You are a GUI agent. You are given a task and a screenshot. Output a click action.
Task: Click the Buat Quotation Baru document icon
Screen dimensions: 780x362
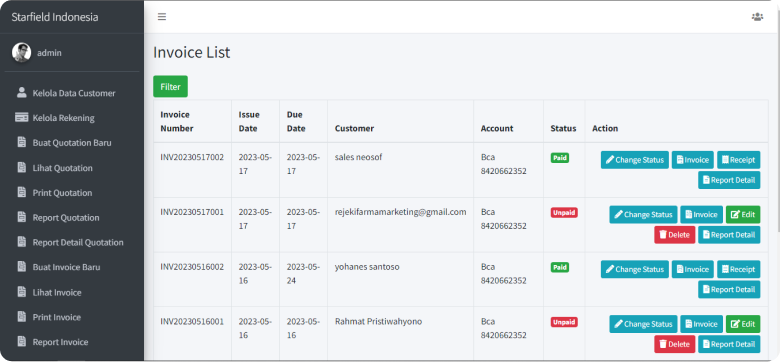pyautogui.click(x=21, y=142)
